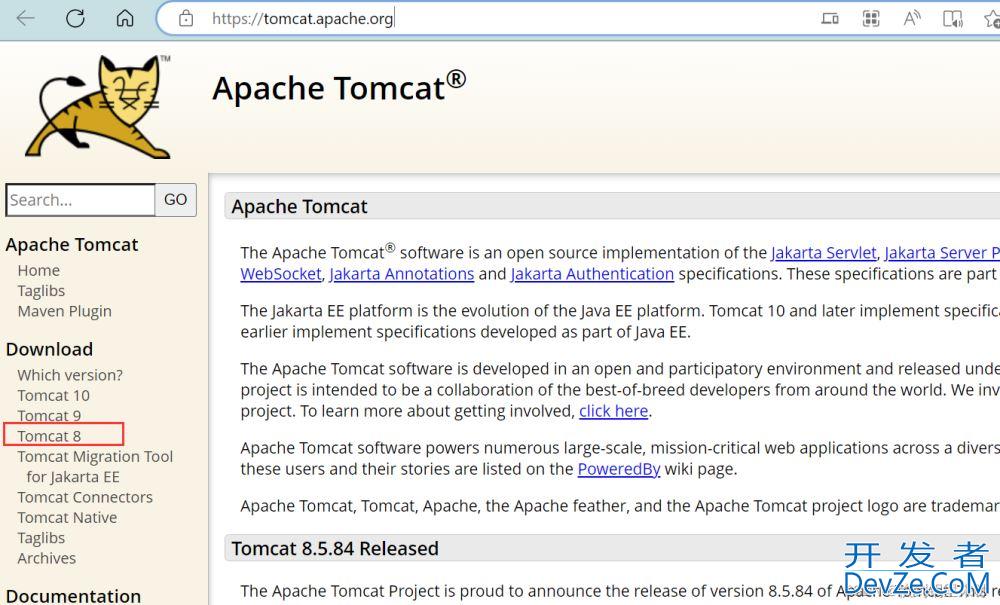Open Home in the sidebar
The height and width of the screenshot is (605, 1000).
[38, 270]
